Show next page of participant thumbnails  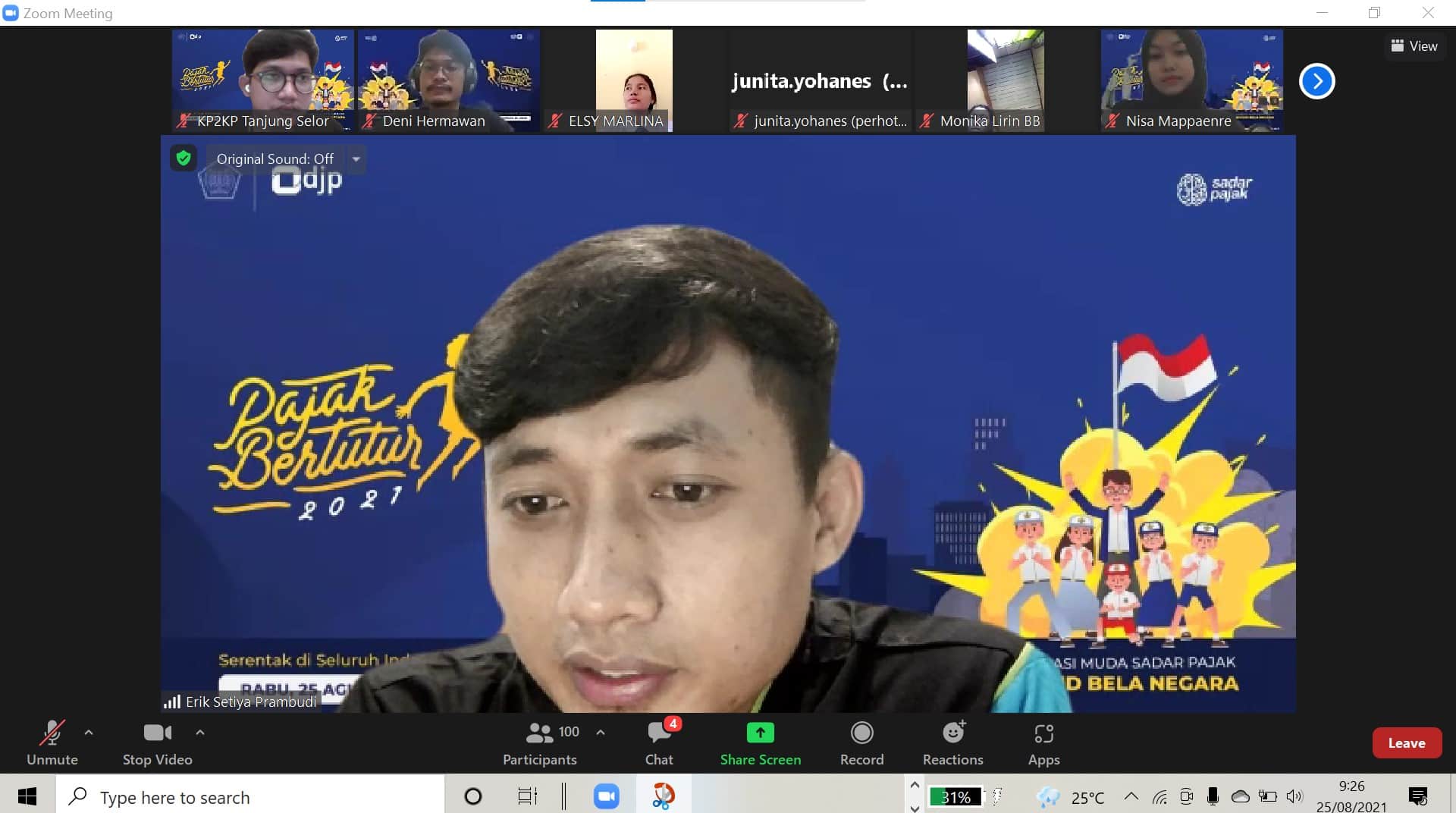(1316, 81)
